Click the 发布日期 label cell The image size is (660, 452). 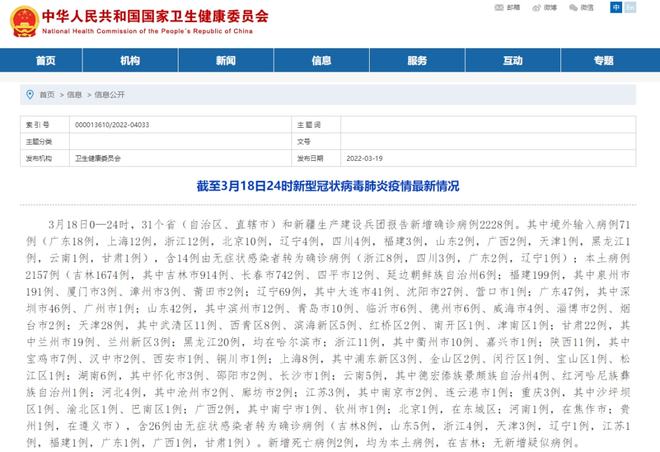[316, 158]
